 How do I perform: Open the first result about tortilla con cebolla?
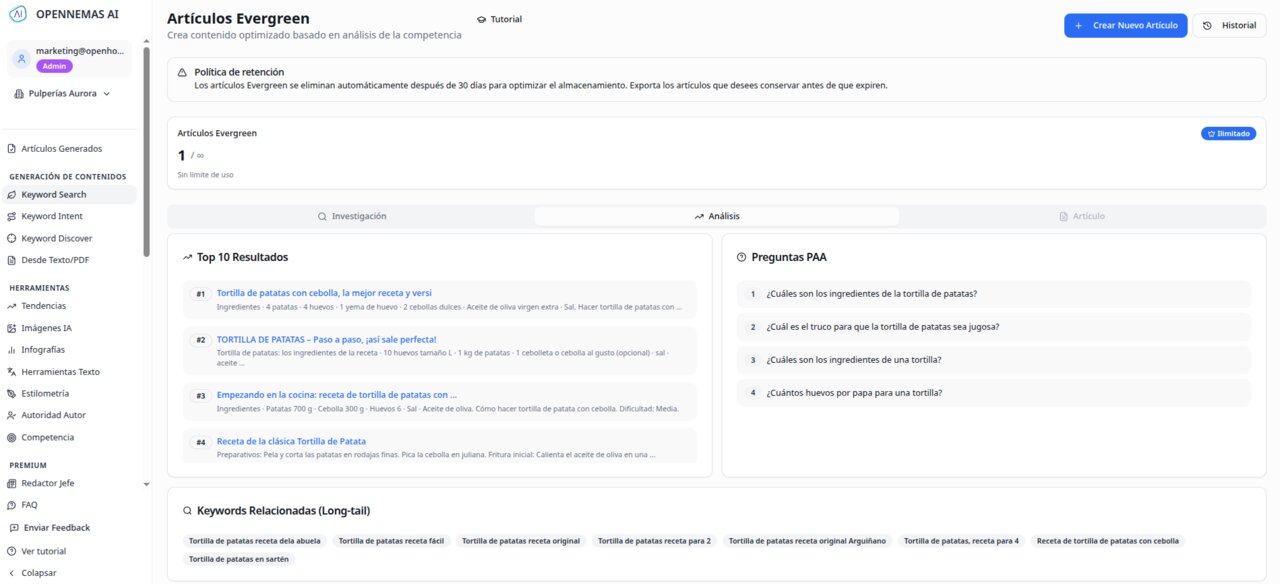tap(324, 293)
